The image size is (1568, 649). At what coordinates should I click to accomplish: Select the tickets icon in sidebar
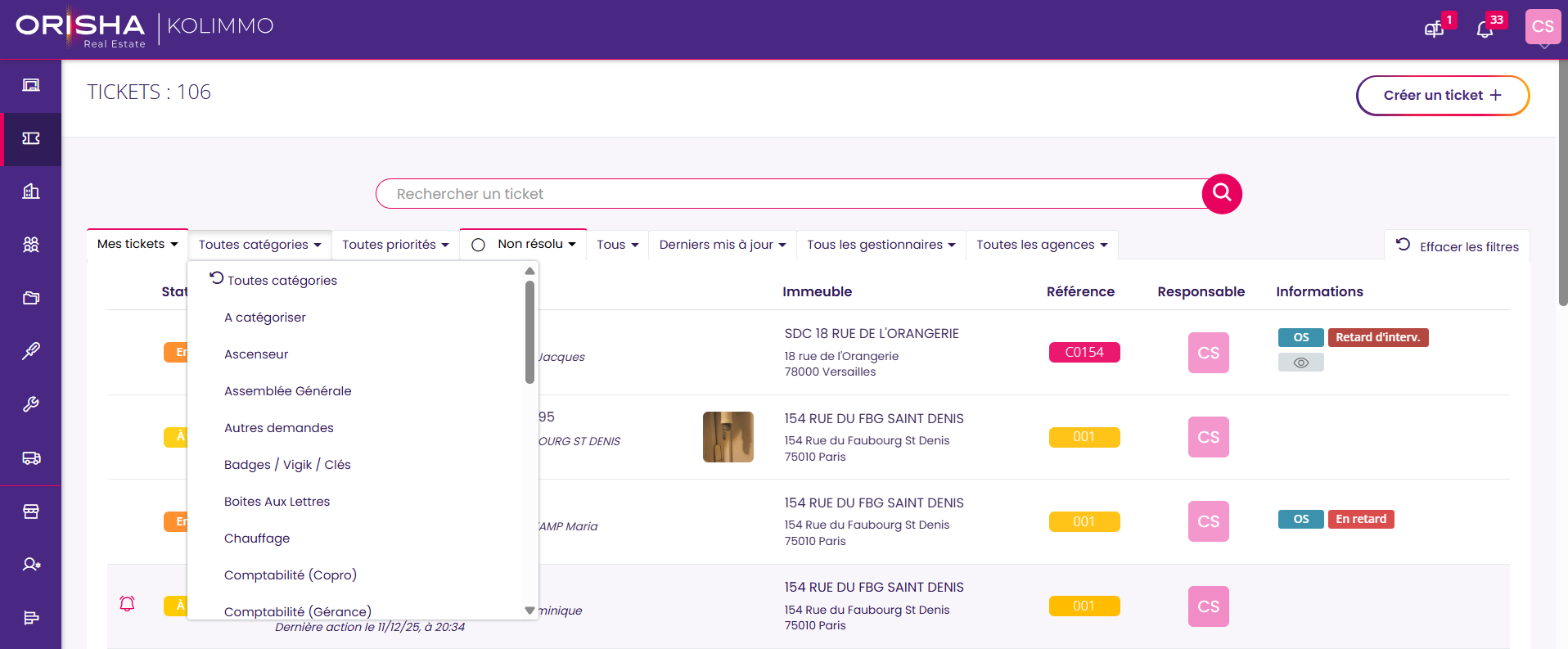31,138
